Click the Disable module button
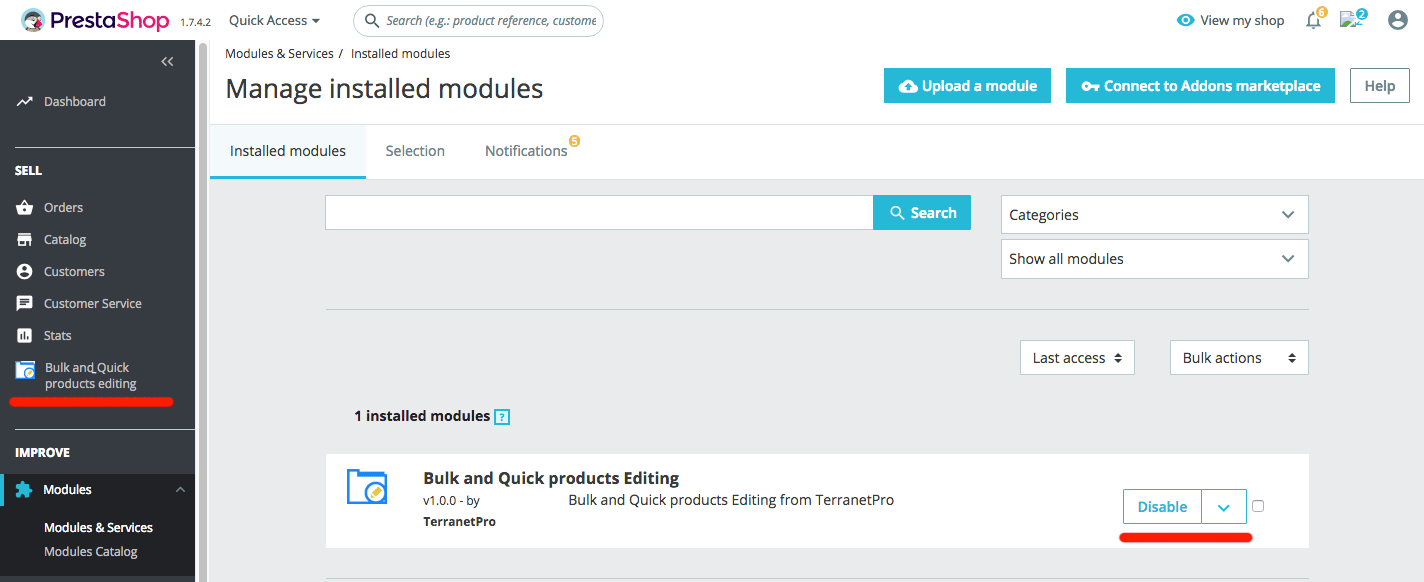Screen dimensions: 1424x582 (1162, 507)
